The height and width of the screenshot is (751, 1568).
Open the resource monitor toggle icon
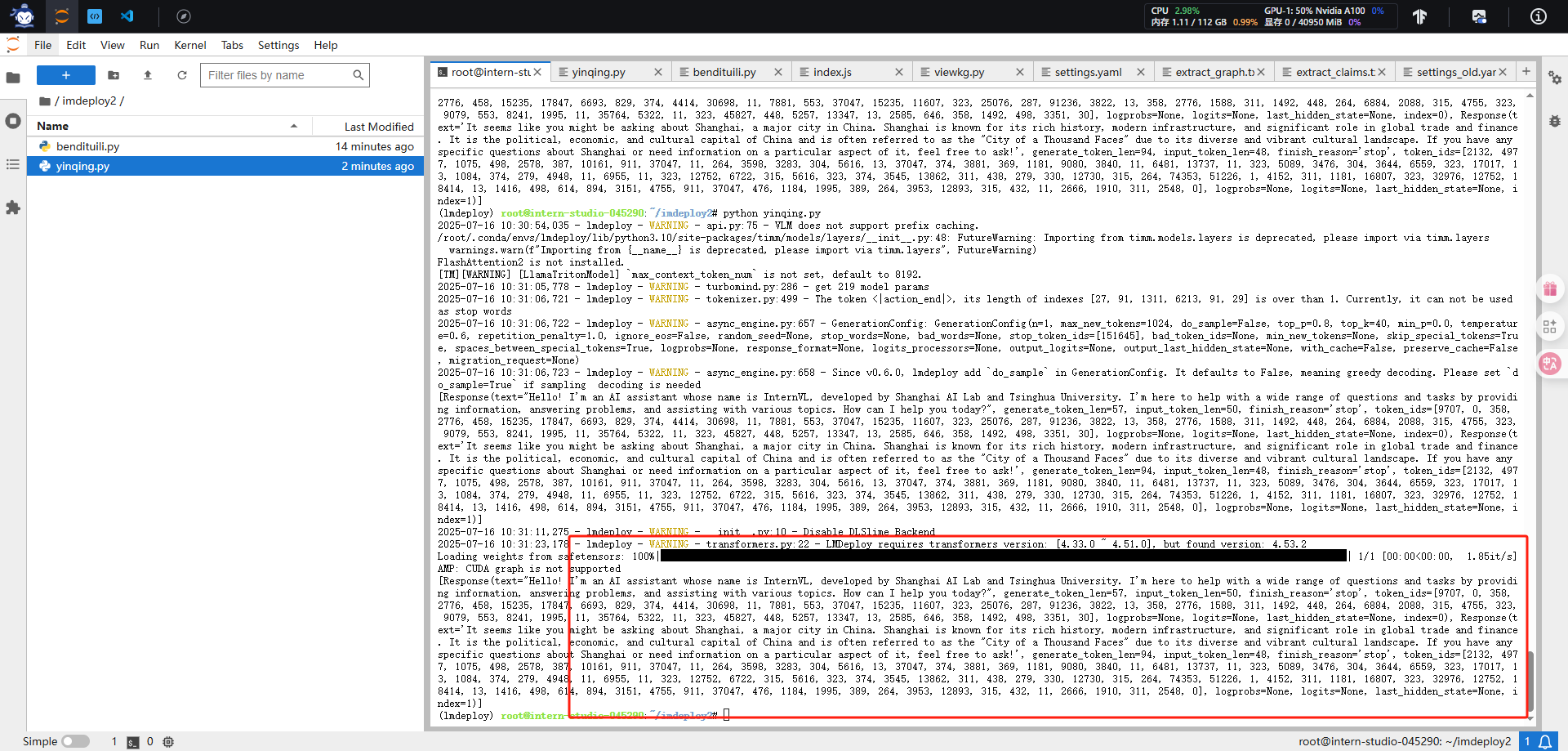pos(1479,16)
